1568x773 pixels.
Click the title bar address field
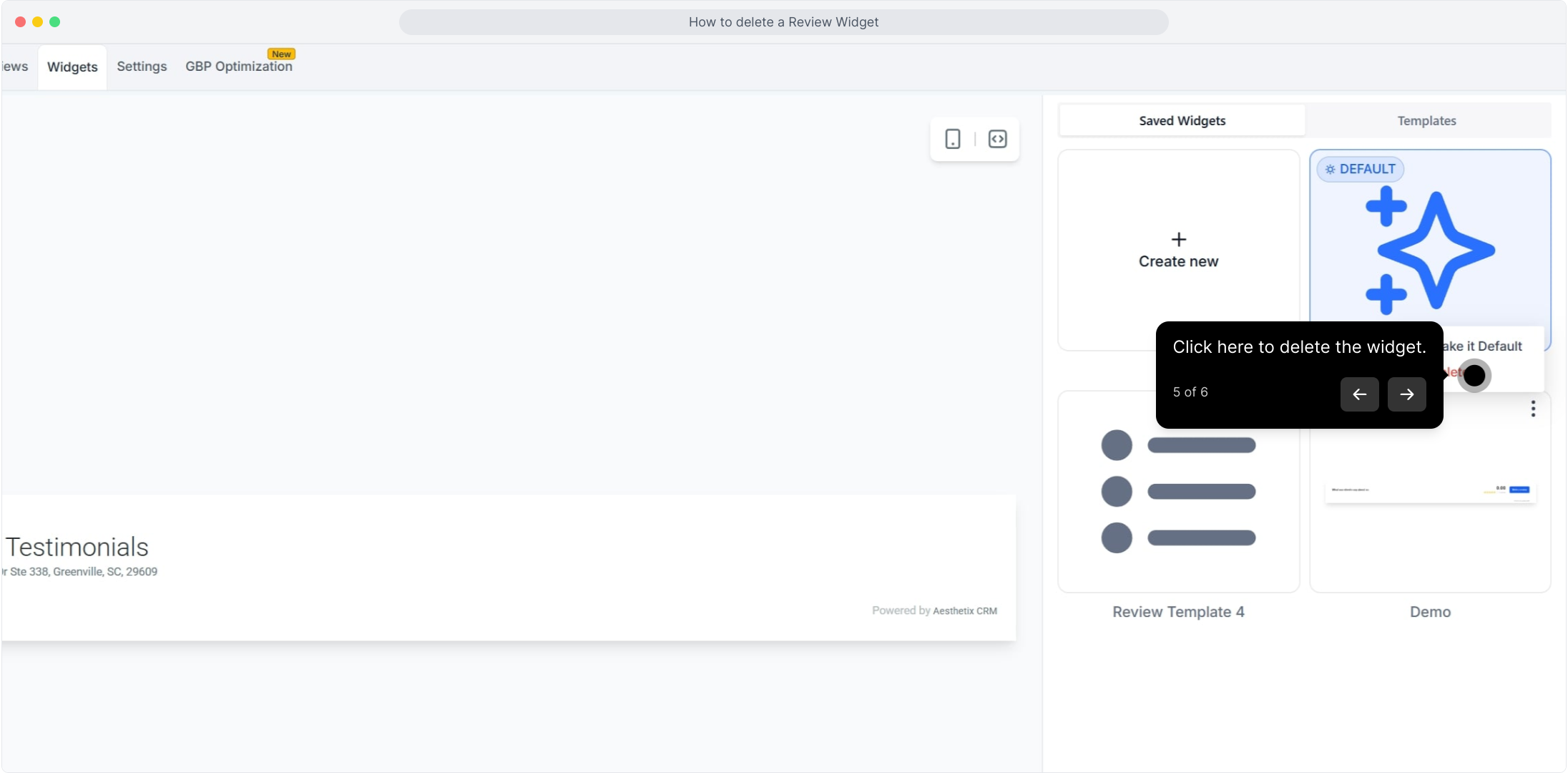783,22
